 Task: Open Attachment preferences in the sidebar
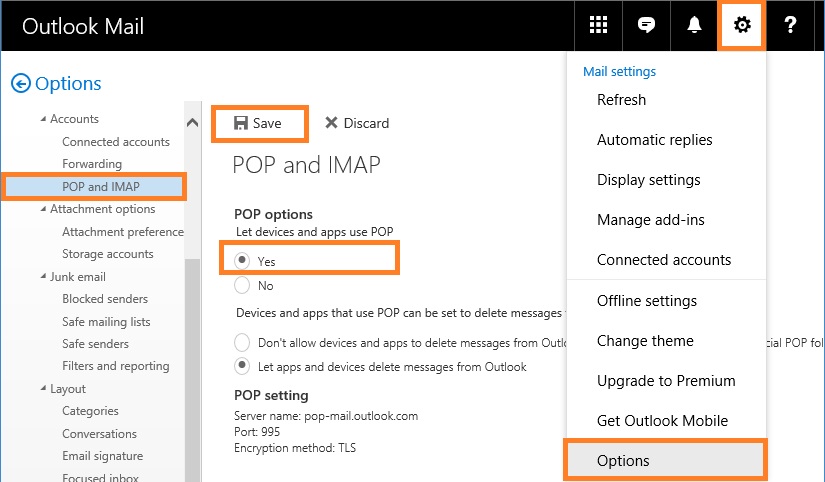(x=123, y=232)
